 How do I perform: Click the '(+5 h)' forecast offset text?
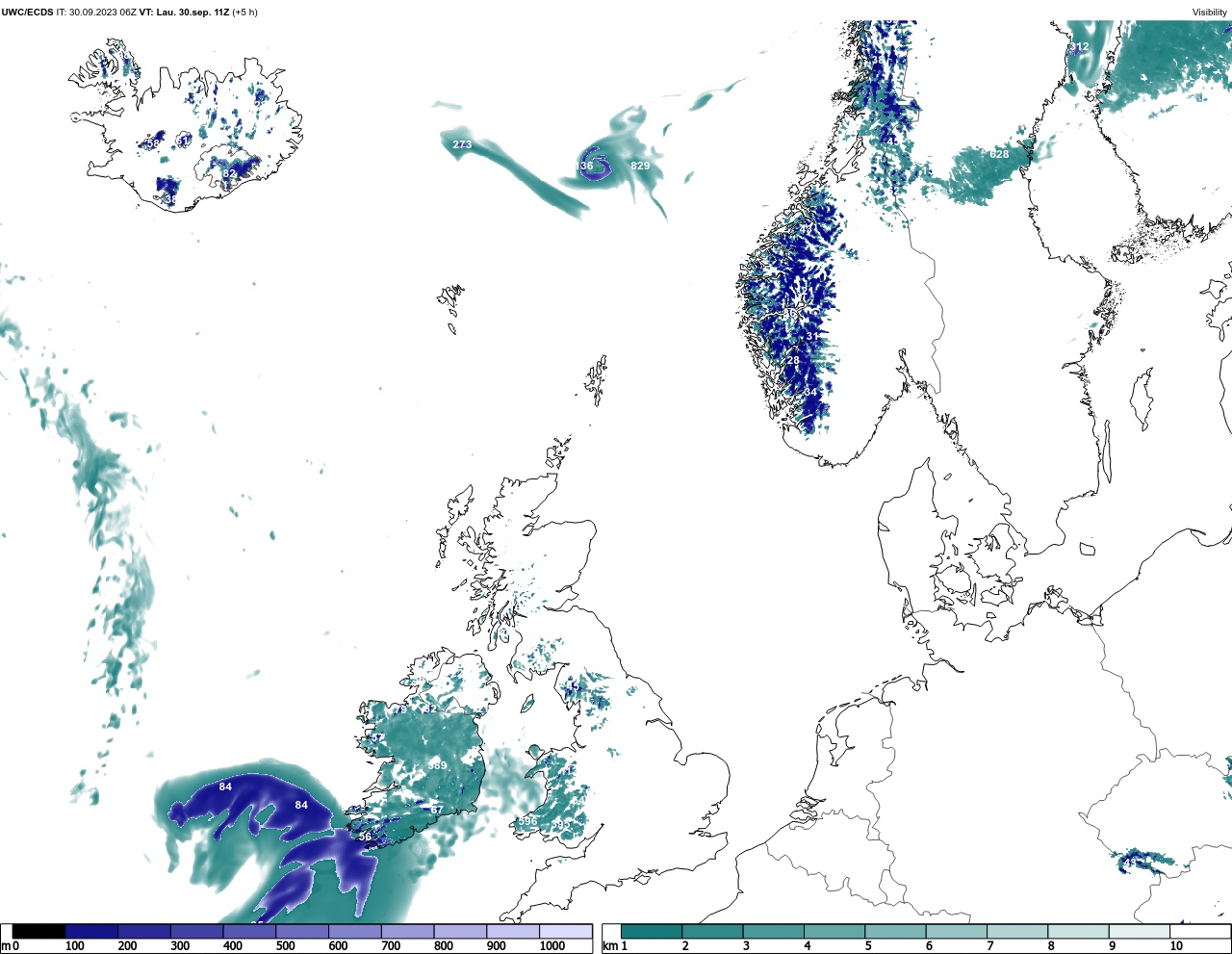244,13
